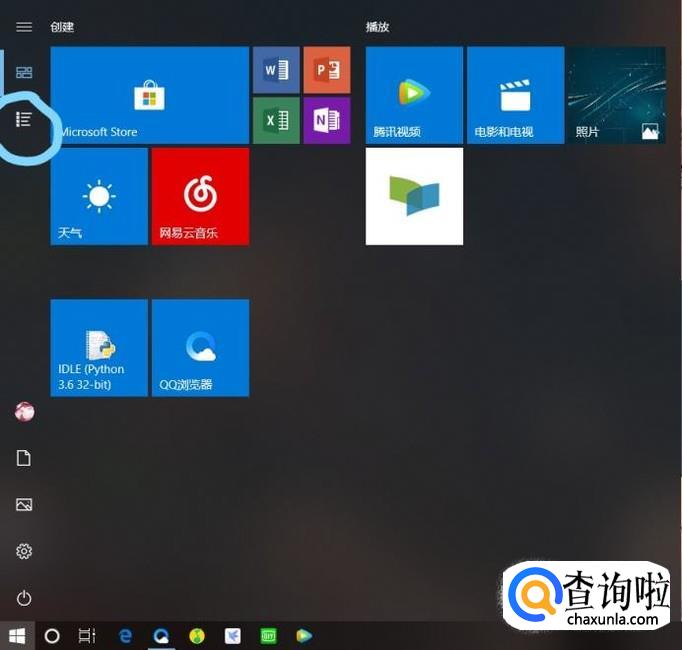Viewport: 682px width, 650px height.
Task: Open the Pictures folder shortcut
Action: tap(24, 505)
